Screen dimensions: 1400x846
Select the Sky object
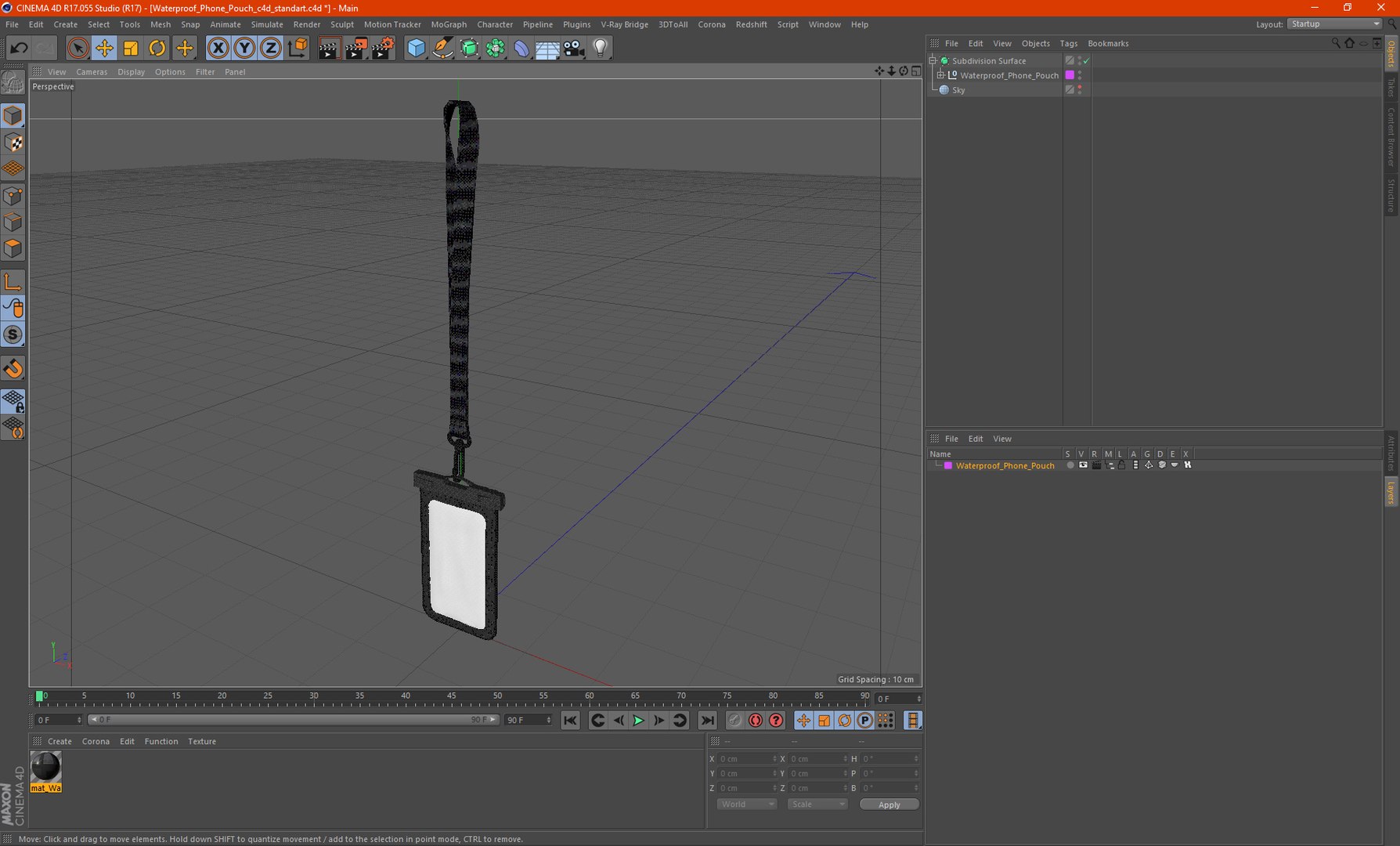click(958, 90)
